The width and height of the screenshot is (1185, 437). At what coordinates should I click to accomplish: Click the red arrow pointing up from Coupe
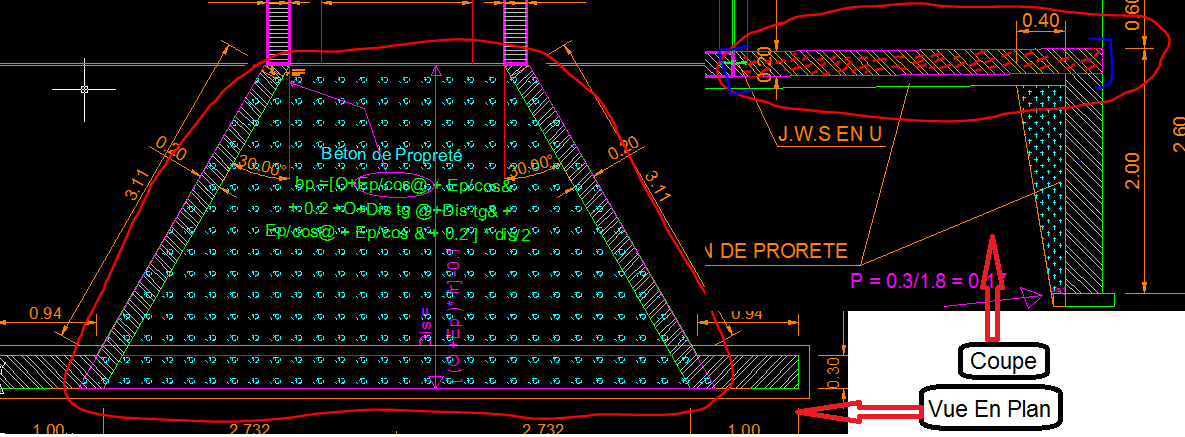(x=992, y=287)
